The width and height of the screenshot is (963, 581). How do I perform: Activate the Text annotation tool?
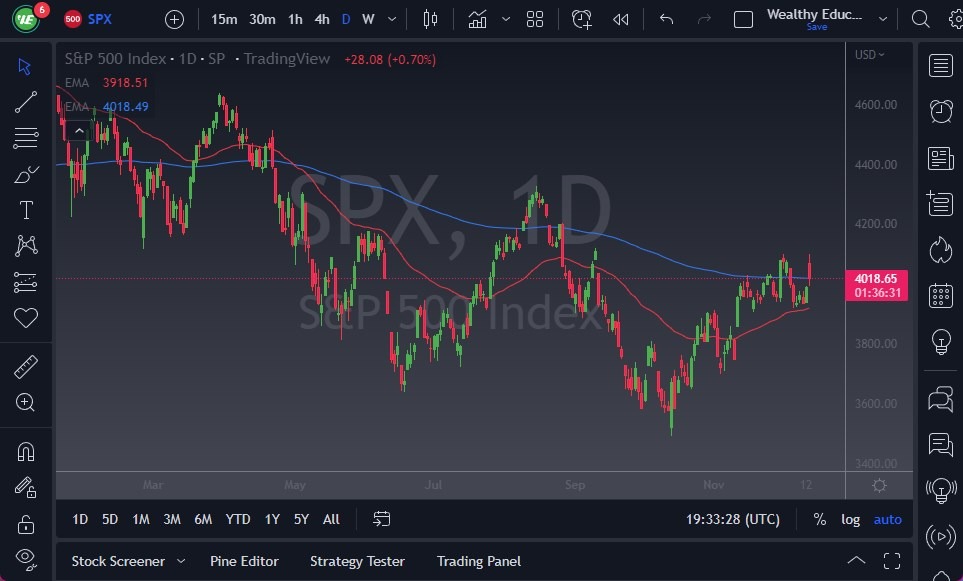pos(26,209)
